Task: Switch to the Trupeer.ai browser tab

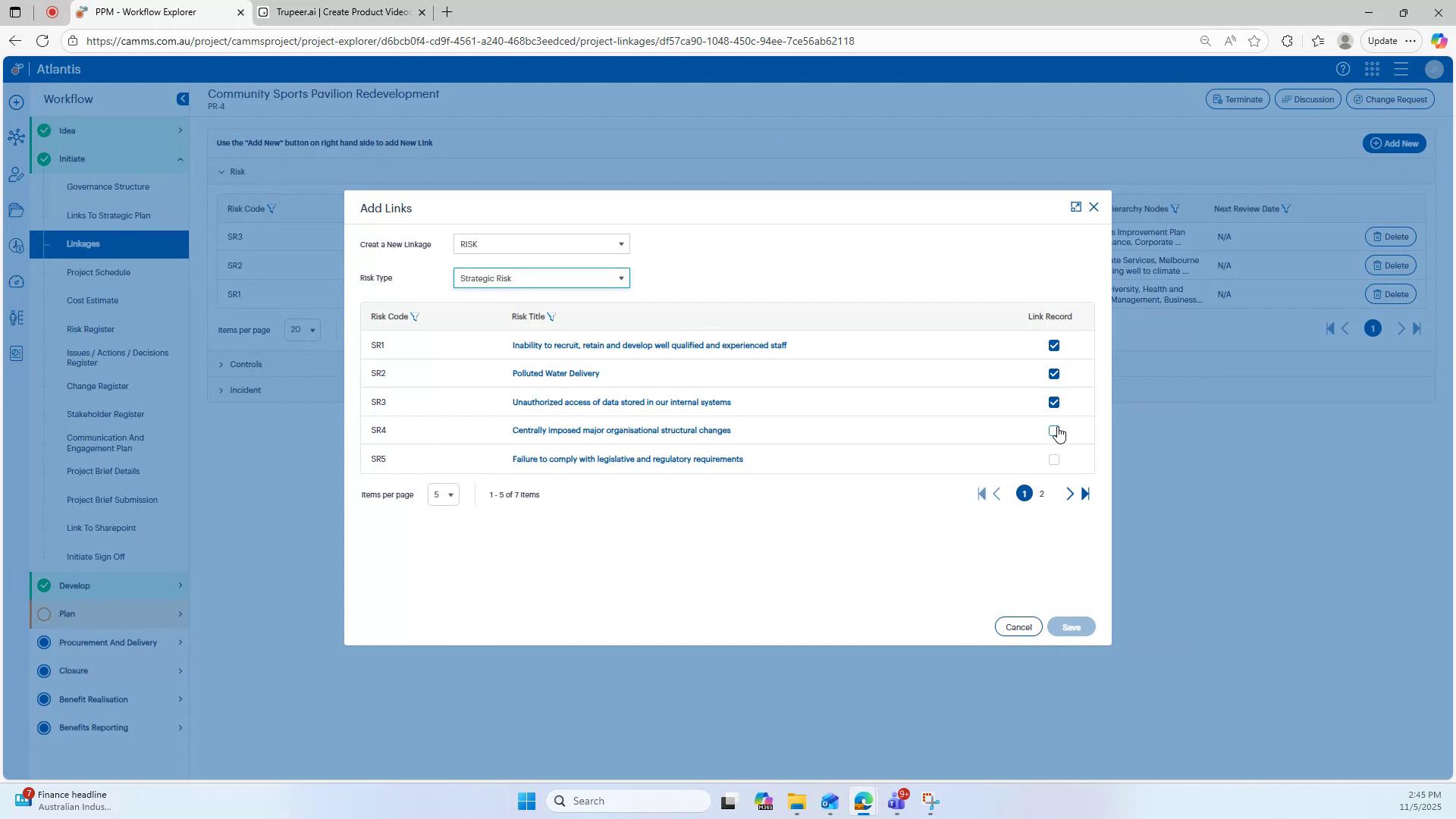Action: tap(340, 12)
